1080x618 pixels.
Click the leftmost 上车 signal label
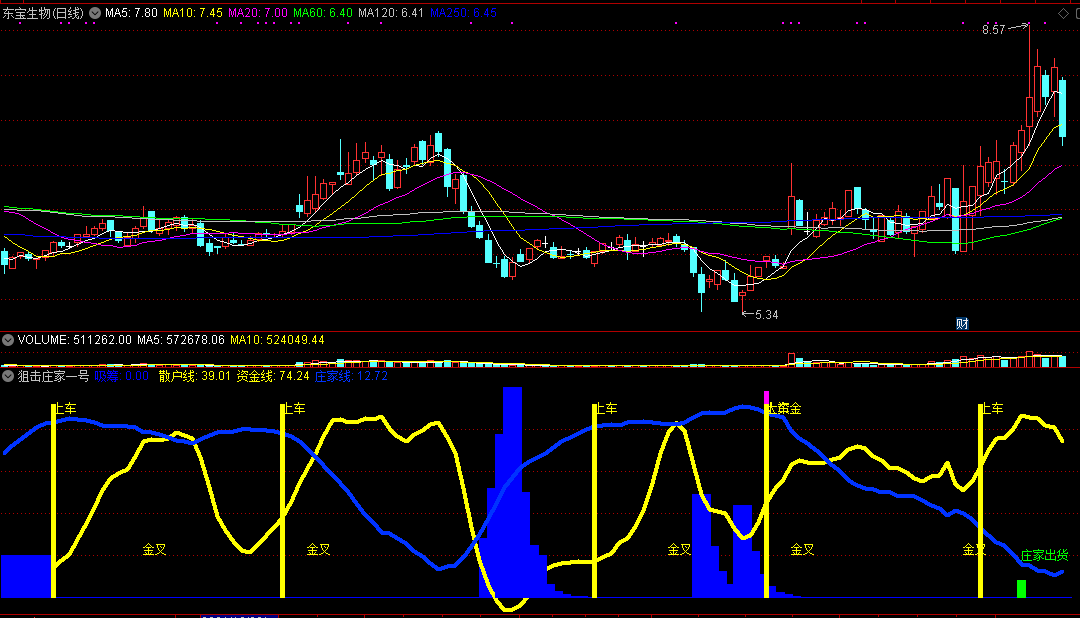click(x=65, y=409)
